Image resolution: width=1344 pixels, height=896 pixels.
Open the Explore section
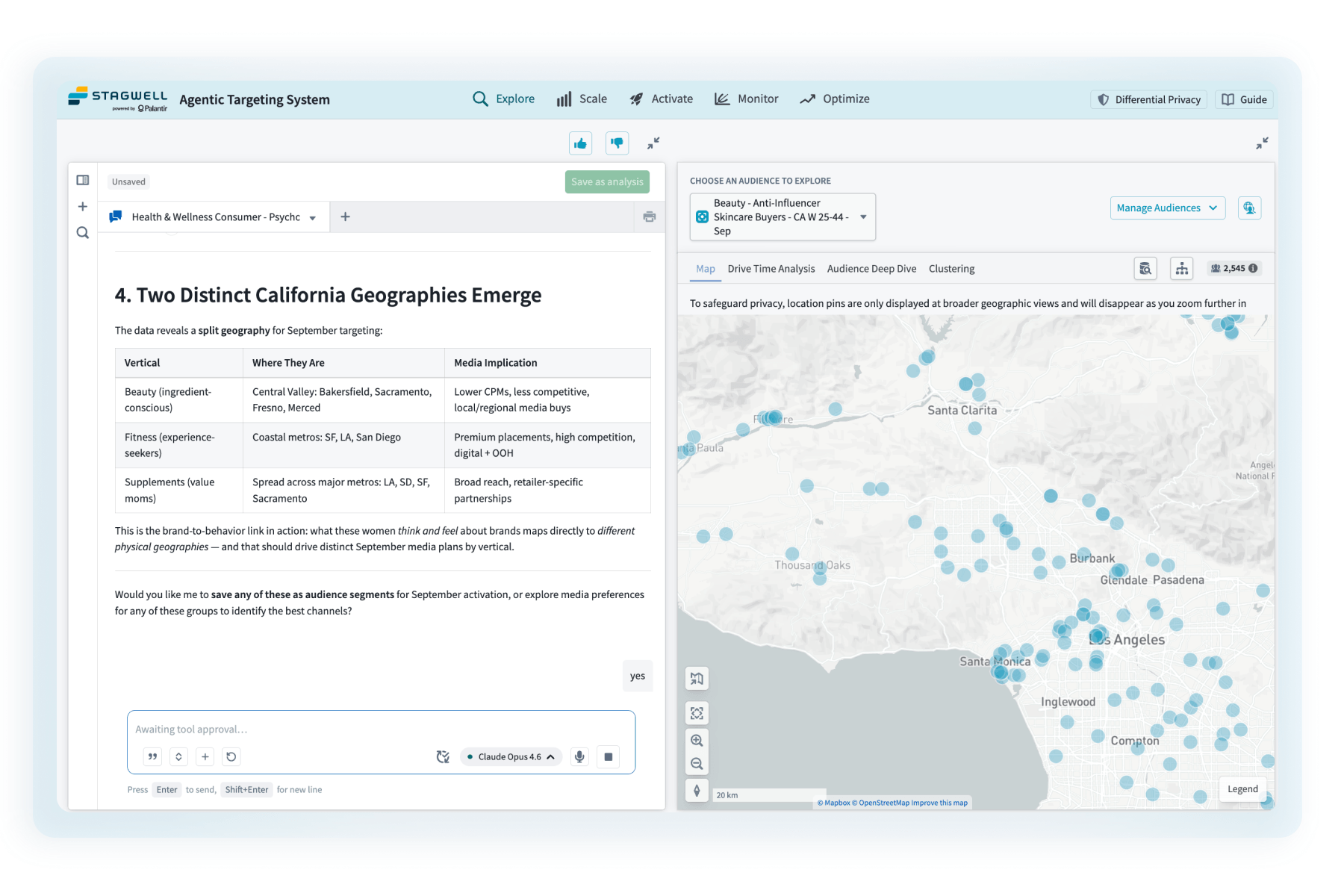tap(503, 99)
